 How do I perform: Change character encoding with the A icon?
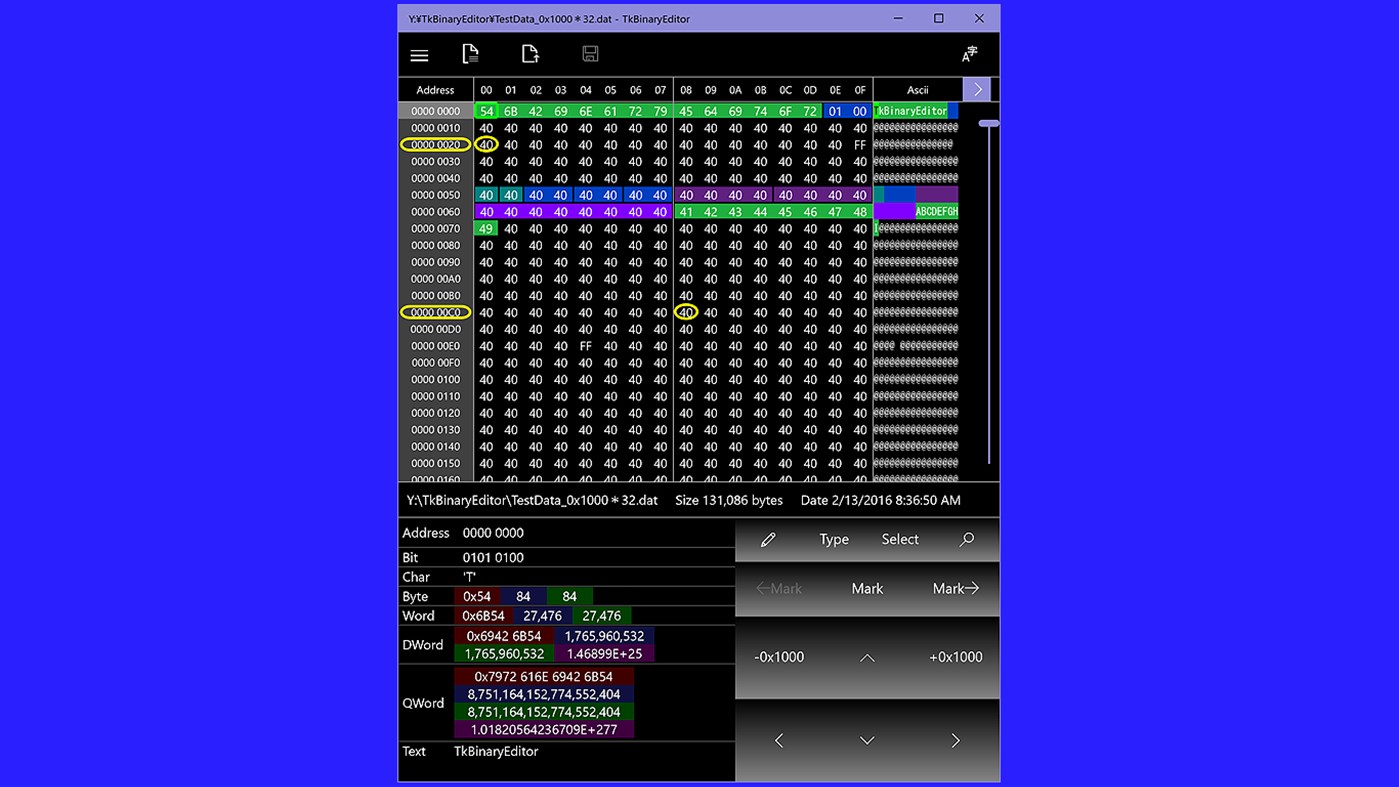pyautogui.click(x=967, y=54)
